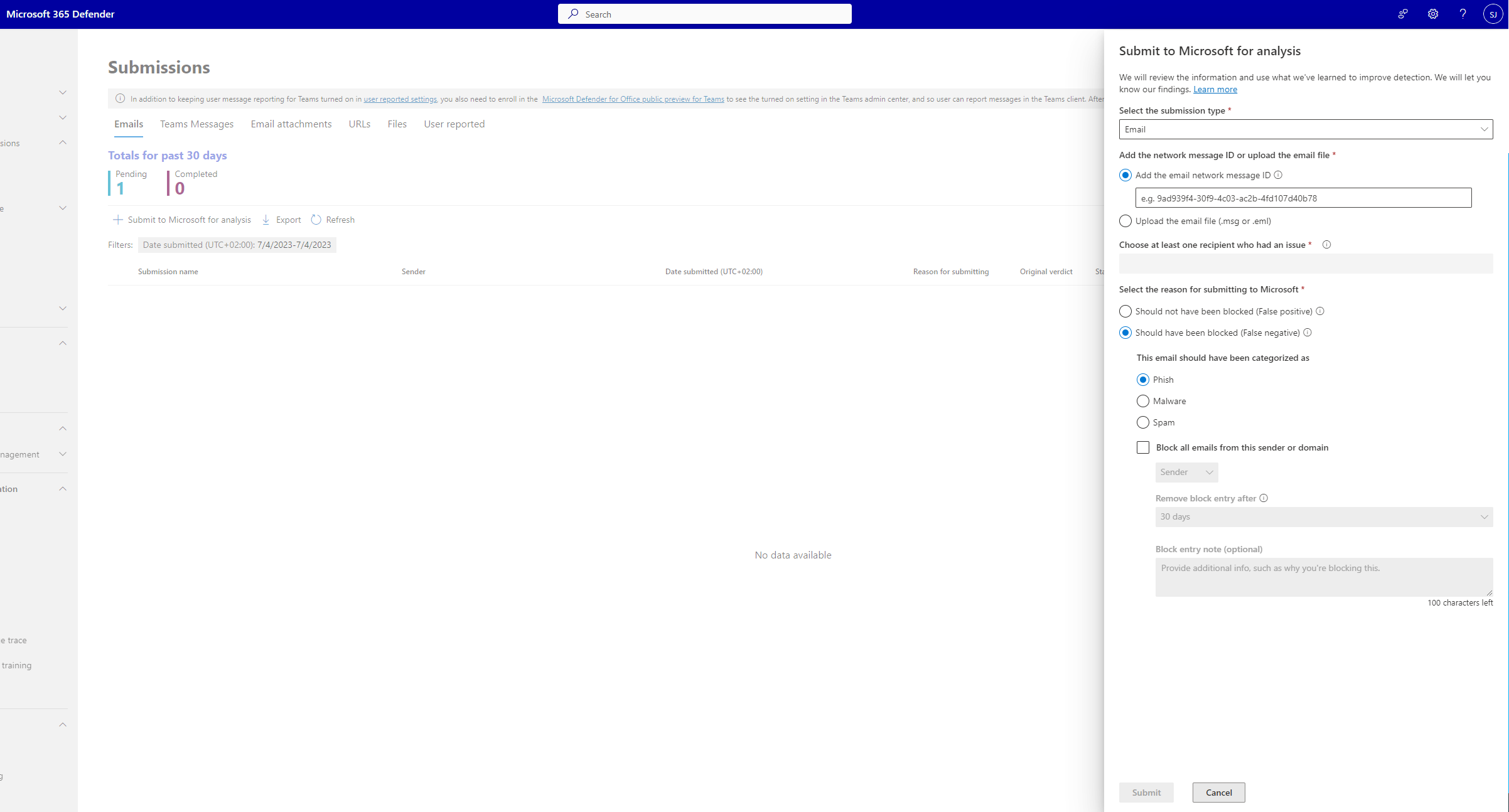Click the plus icon for Submit to Microsoft
This screenshot has width=1509, height=812.
pos(117,220)
